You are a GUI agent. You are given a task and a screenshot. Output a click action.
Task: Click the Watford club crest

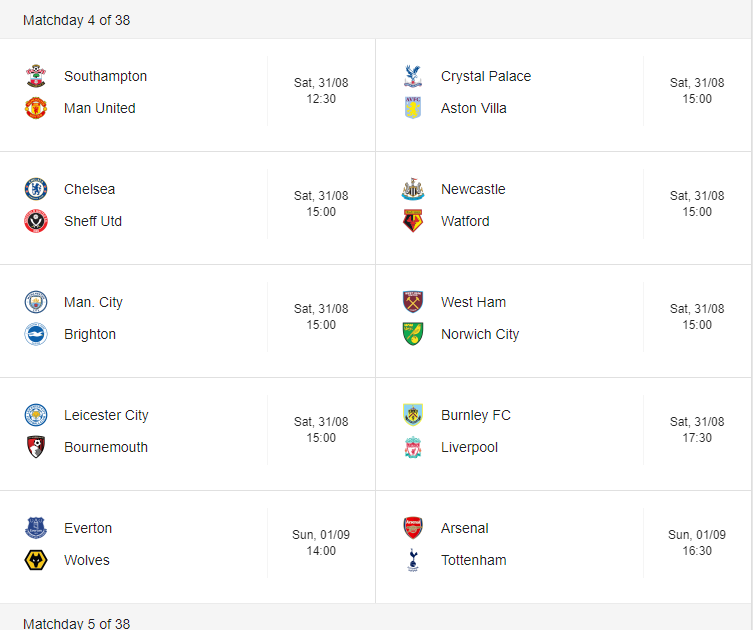(x=413, y=221)
